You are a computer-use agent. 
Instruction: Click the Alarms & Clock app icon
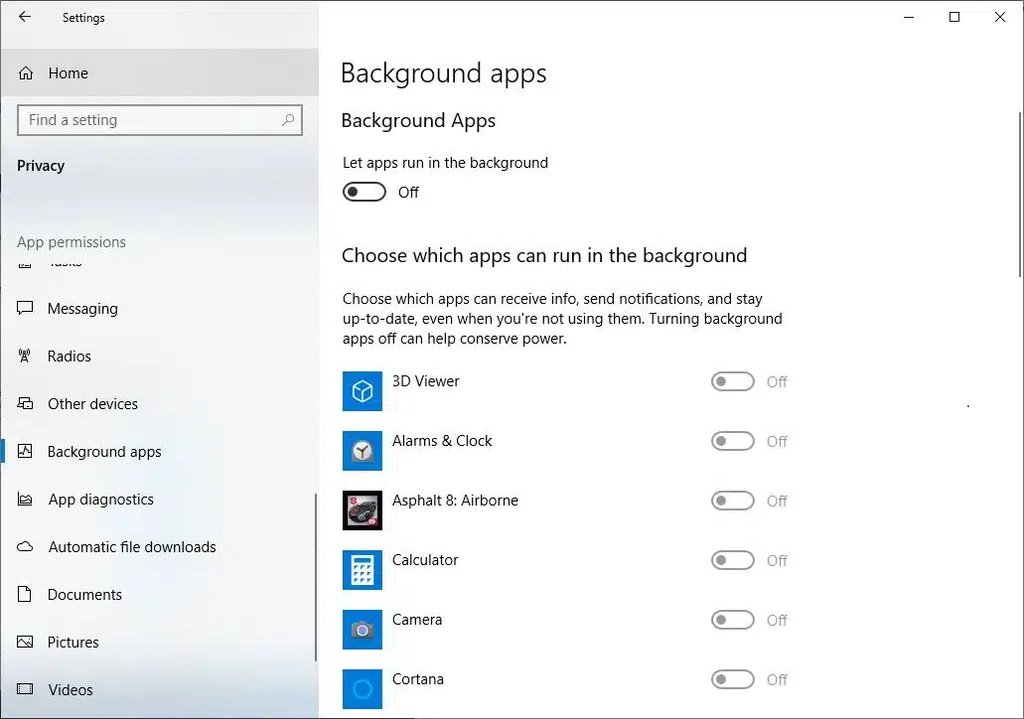(362, 451)
